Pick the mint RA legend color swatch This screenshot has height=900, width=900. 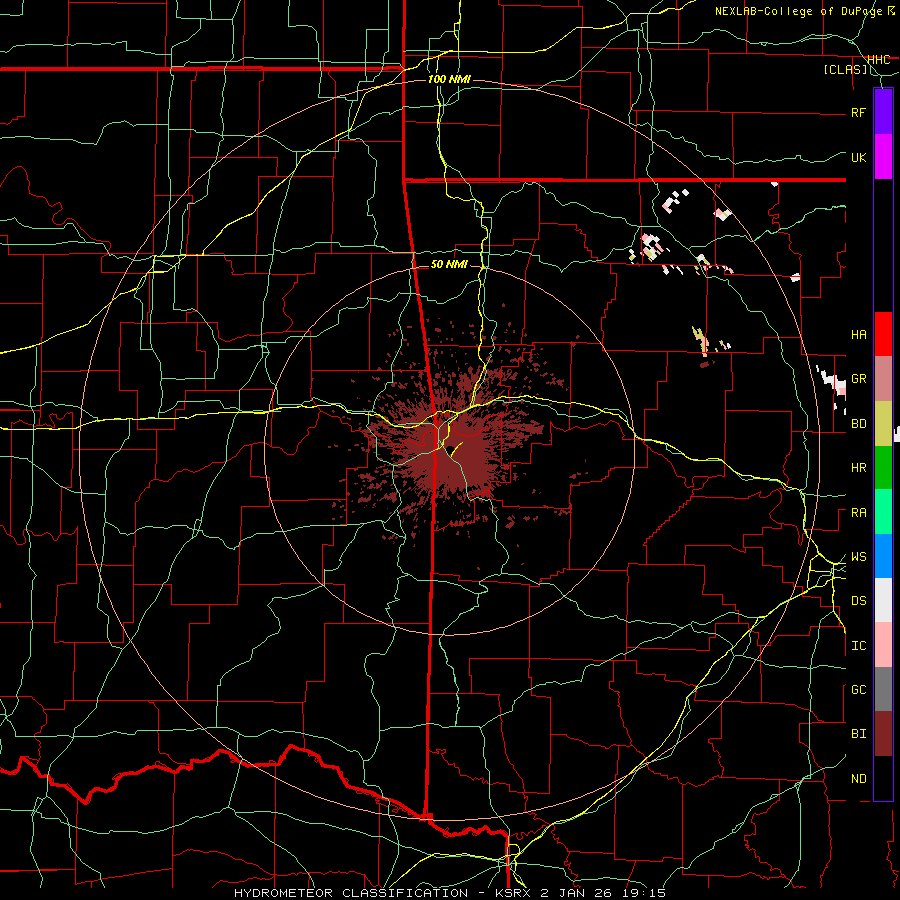[883, 512]
